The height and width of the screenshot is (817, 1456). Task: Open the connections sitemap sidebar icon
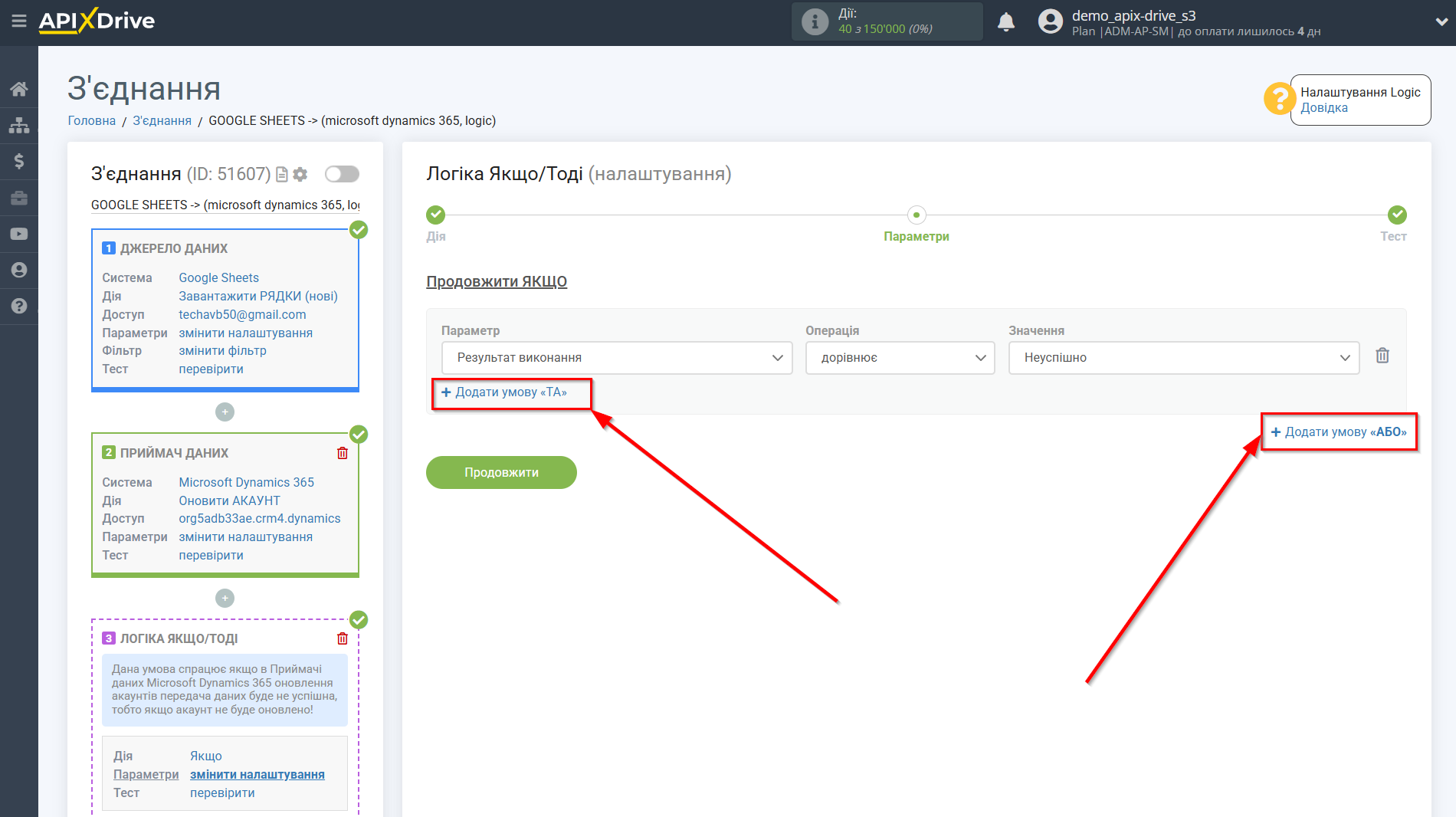19,125
